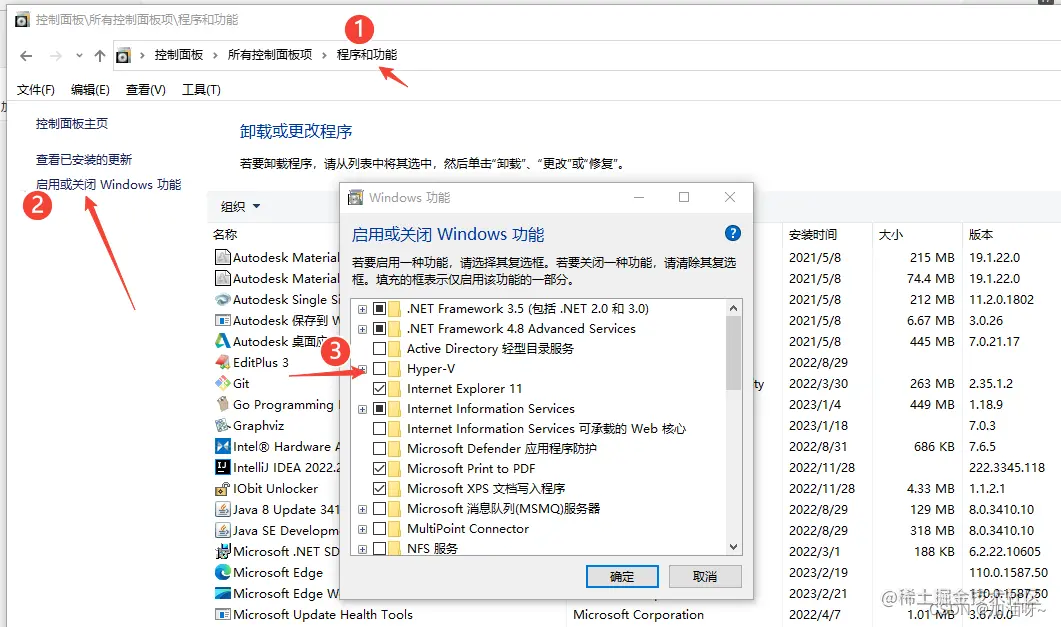
Task: Click the EditPlus 3 program icon
Action: pyautogui.click(x=223, y=363)
